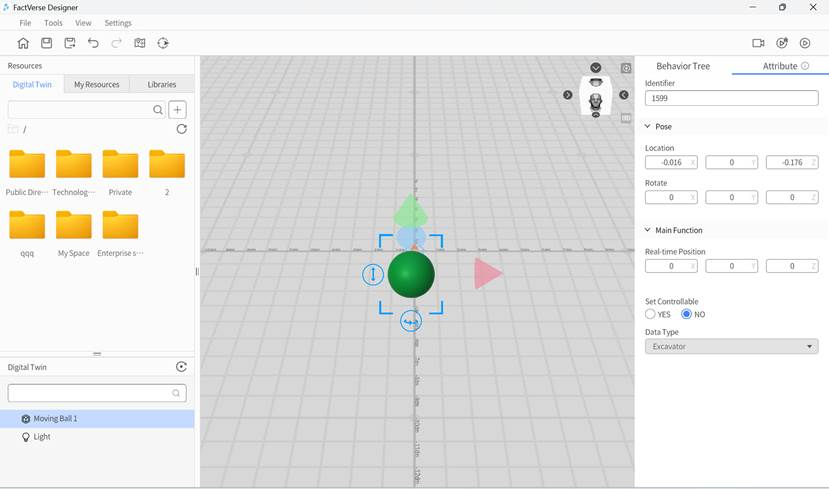The height and width of the screenshot is (489, 829).
Task: Click the video camera record icon
Action: tap(758, 43)
